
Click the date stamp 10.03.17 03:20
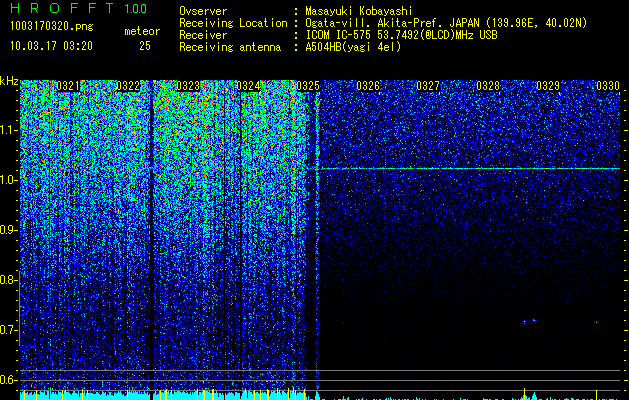click(x=51, y=46)
